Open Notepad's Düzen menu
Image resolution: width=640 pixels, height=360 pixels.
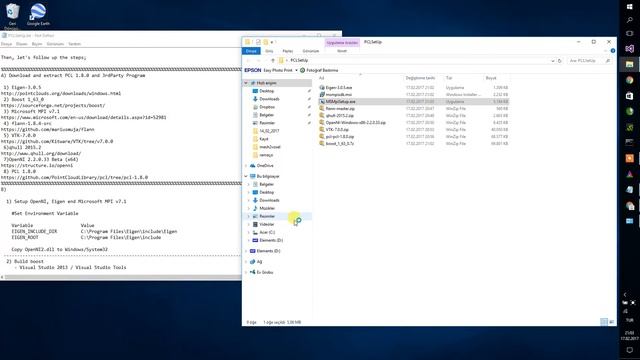pyautogui.click(x=22, y=44)
